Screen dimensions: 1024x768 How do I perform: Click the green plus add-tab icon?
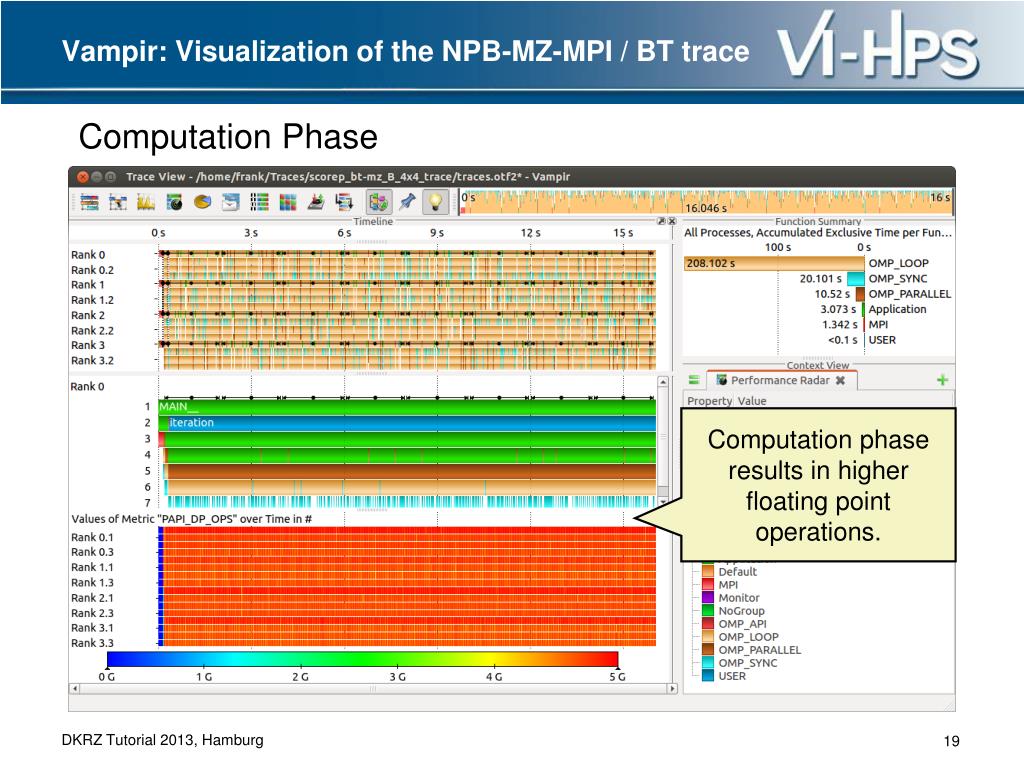(942, 379)
